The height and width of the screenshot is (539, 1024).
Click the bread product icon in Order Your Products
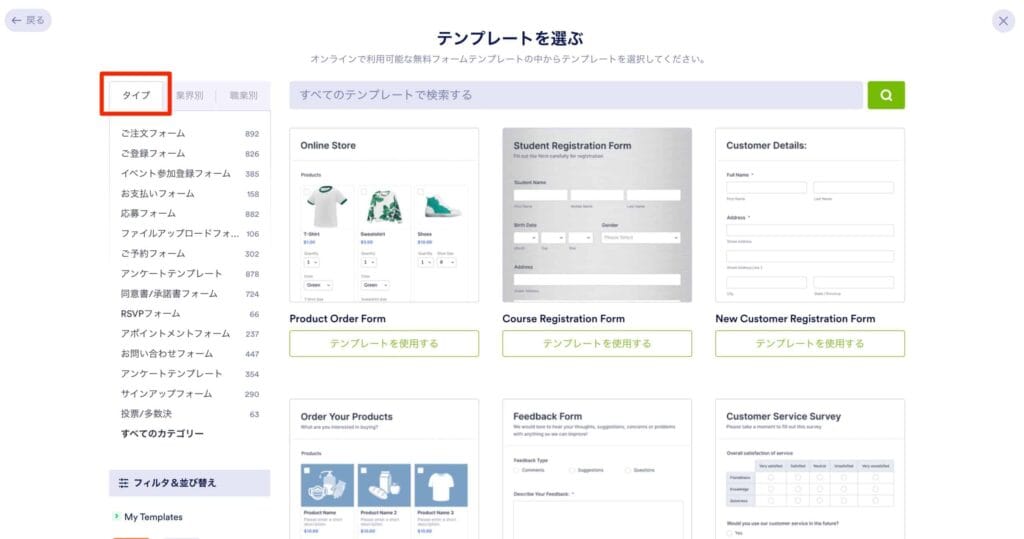coord(384,485)
